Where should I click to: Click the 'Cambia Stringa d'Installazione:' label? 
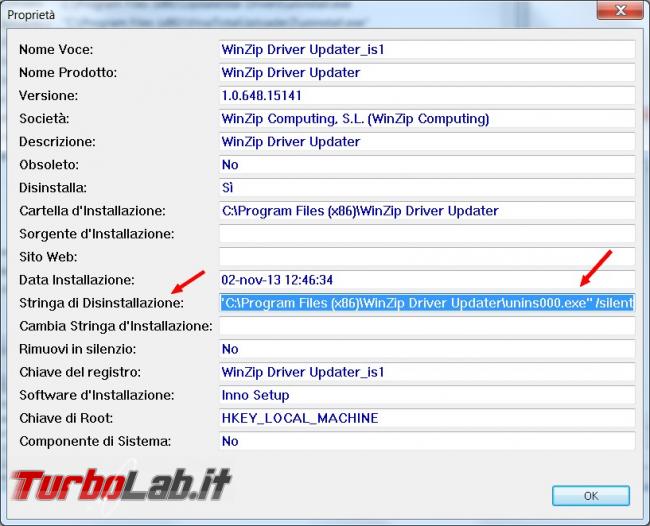pyautogui.click(x=116, y=326)
